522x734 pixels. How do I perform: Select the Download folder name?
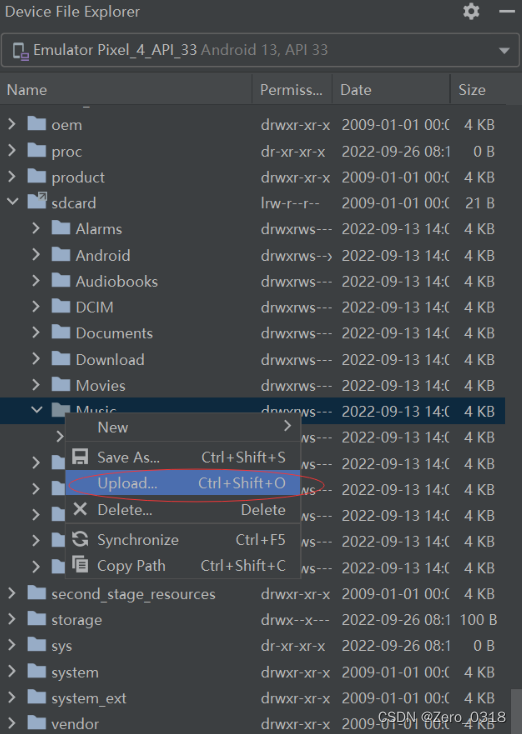(x=110, y=360)
